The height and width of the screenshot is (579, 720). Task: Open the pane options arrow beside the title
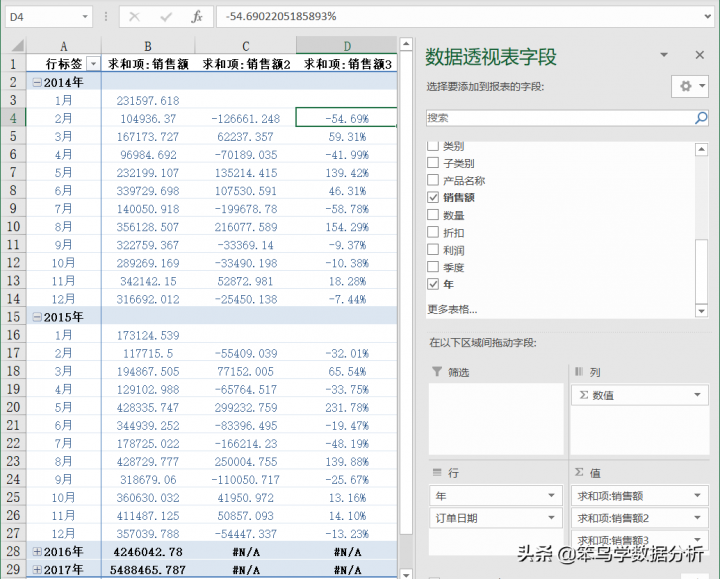pos(664,55)
